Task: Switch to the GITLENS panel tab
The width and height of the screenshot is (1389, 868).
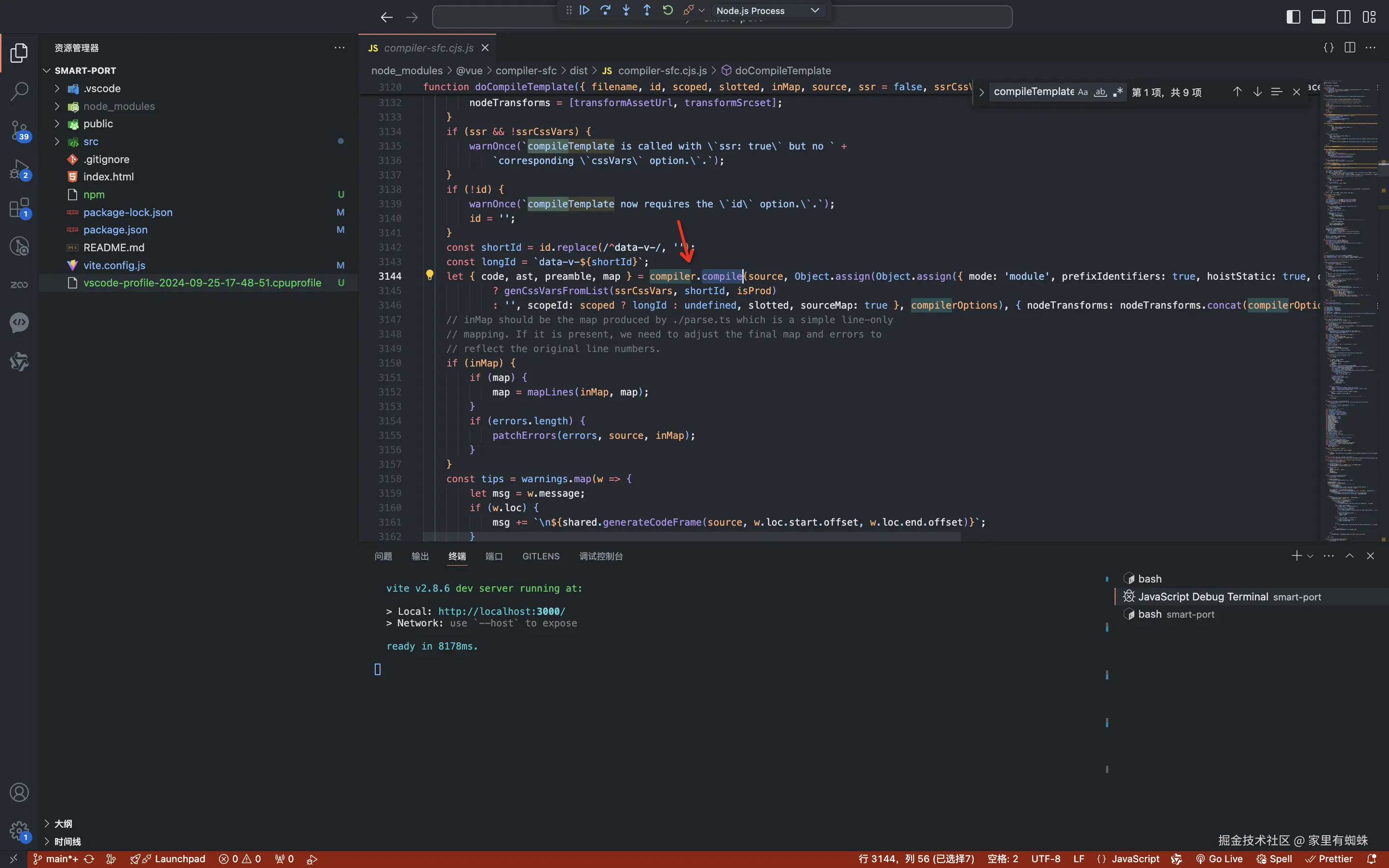Action: (540, 556)
